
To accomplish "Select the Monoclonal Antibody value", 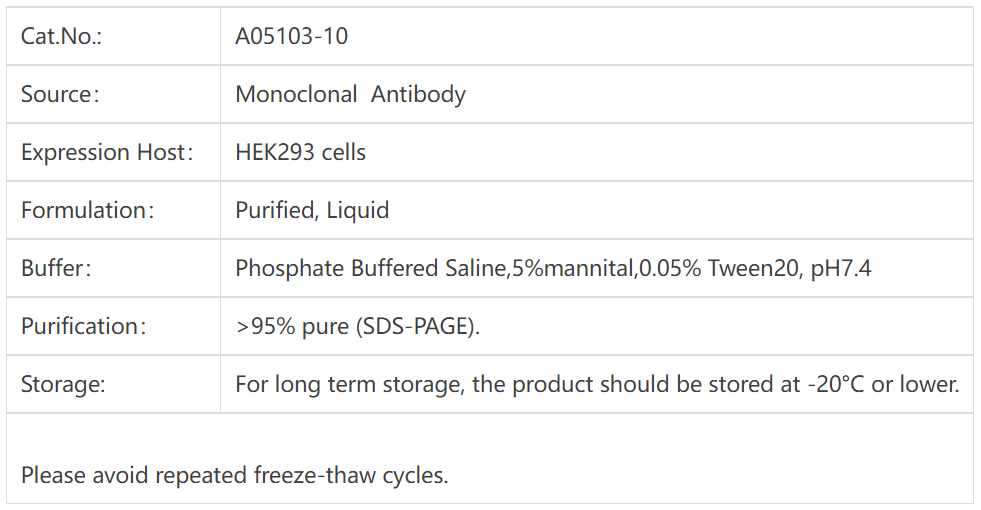I will tap(350, 95).
